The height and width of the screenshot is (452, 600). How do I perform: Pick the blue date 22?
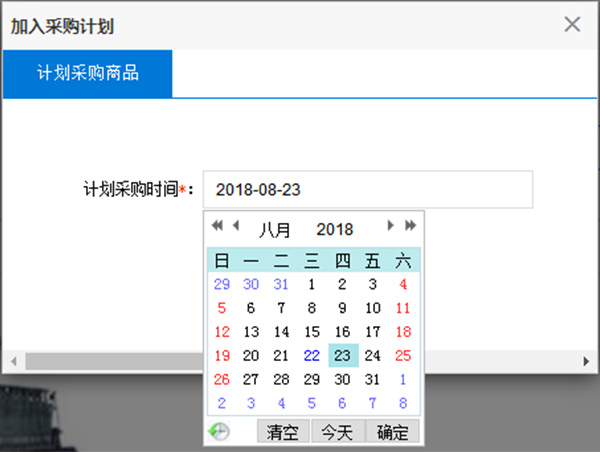(x=312, y=356)
